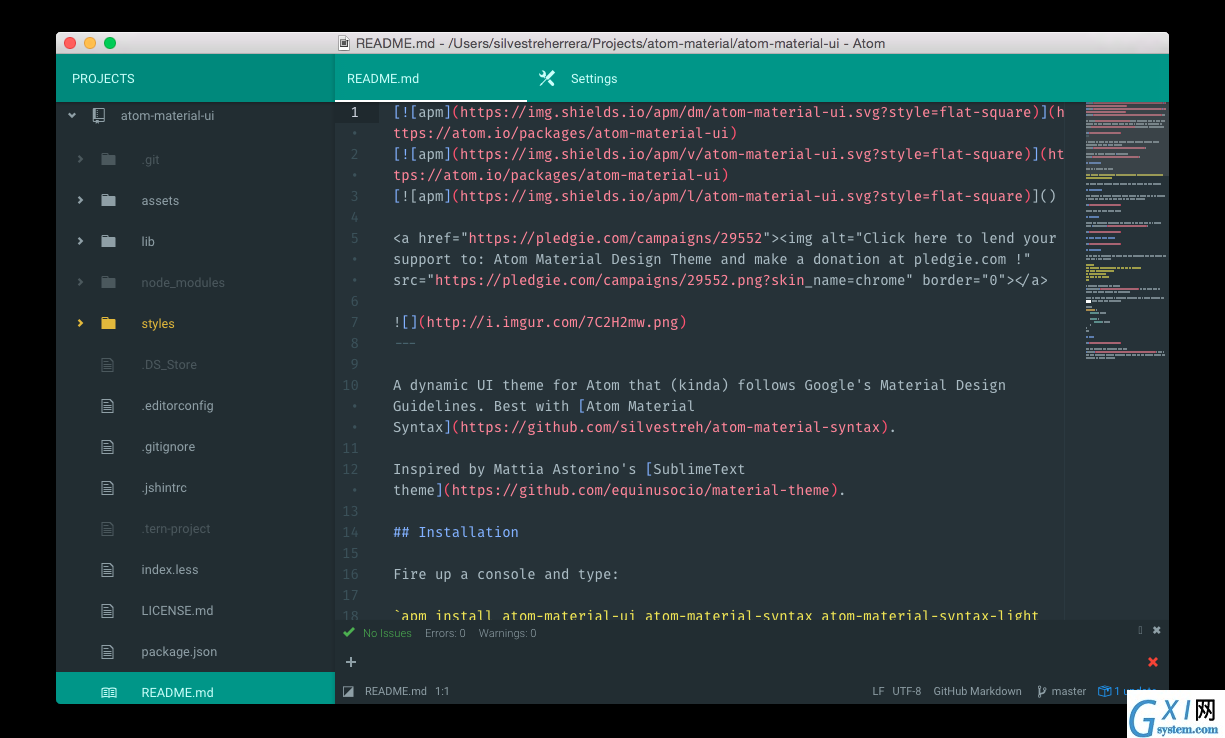Click the .DS_Store file icon
This screenshot has width=1225, height=738.
(108, 365)
